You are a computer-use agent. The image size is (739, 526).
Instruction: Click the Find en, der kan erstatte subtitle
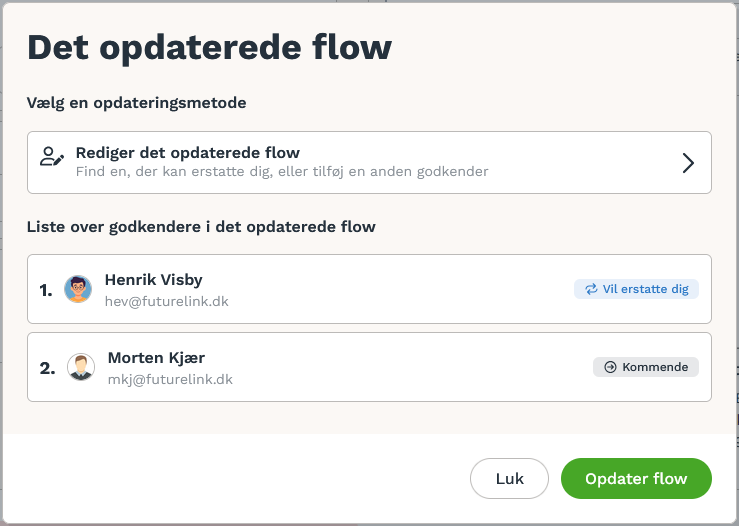[282, 172]
